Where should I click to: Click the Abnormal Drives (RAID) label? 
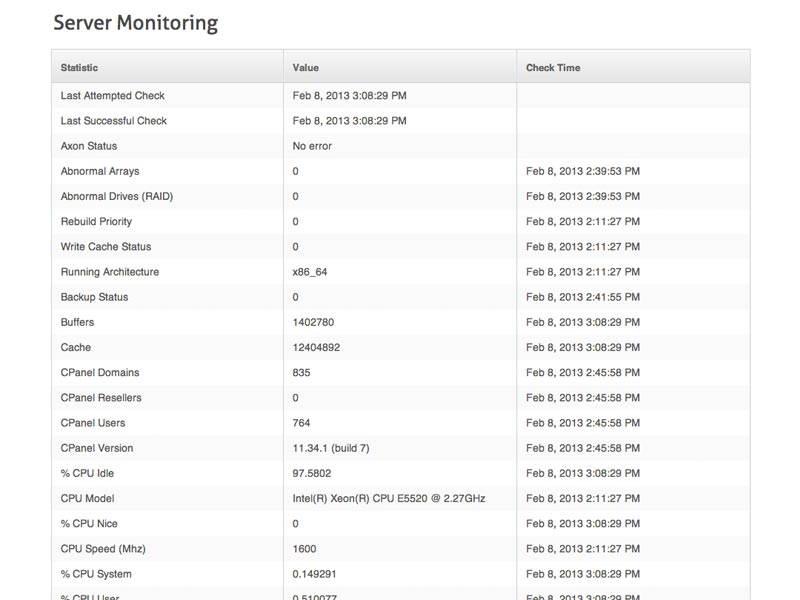(117, 196)
